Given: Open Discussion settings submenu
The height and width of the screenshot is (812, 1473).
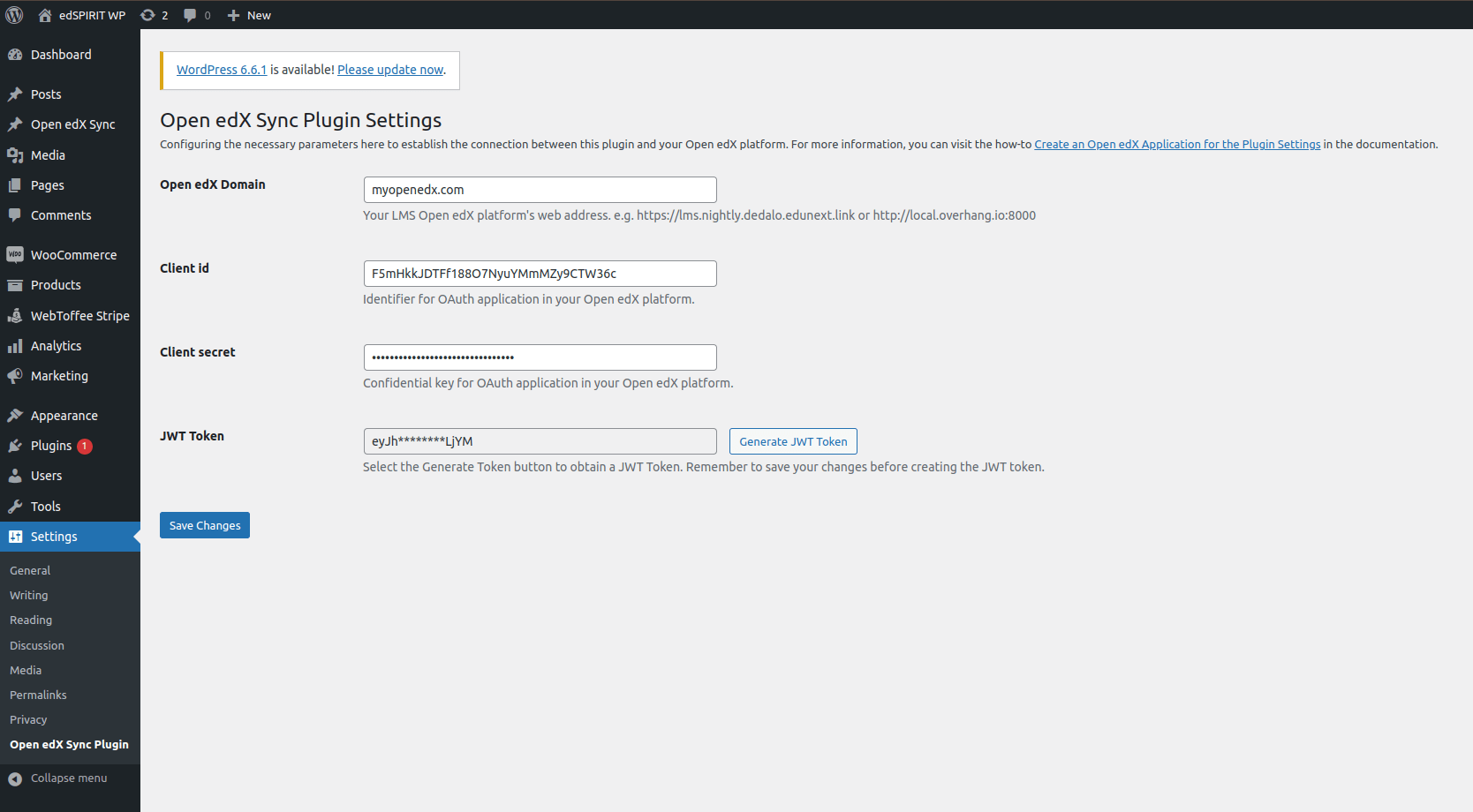Looking at the screenshot, I should pyautogui.click(x=37, y=646).
